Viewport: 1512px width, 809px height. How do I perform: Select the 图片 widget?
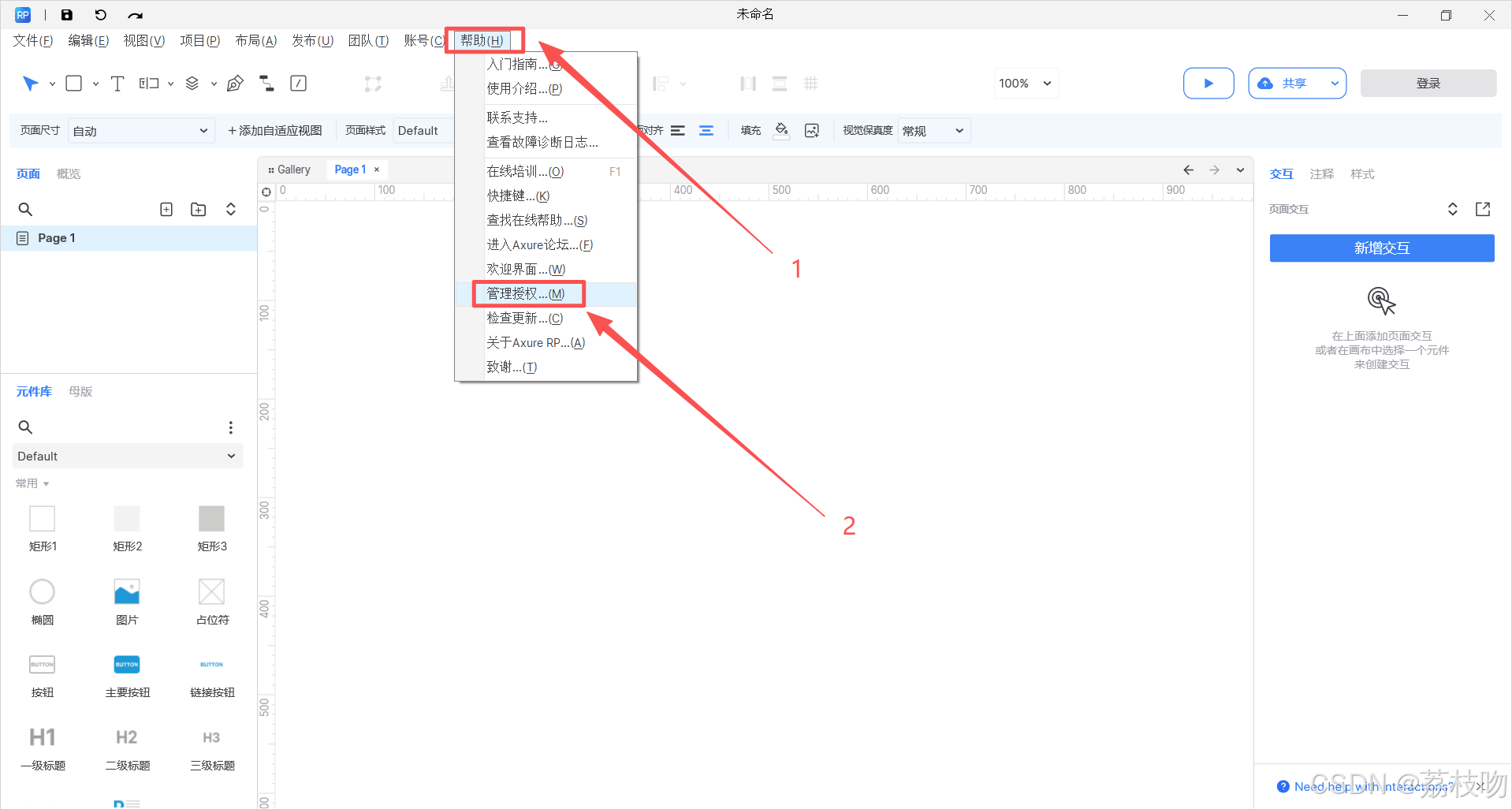tap(127, 602)
